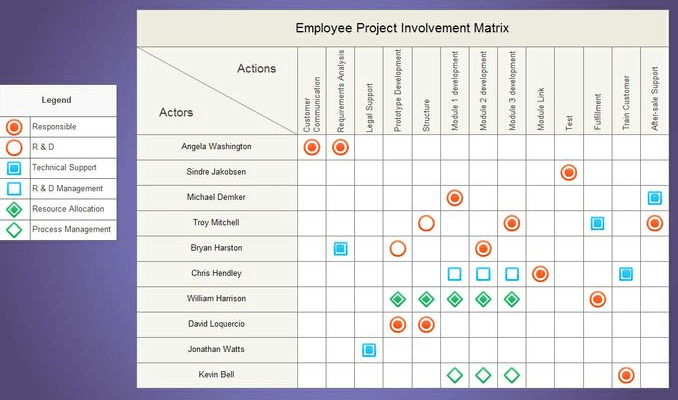Select Sindre Jakobsen's Test responsible marker
678x400 pixels.
(x=569, y=173)
